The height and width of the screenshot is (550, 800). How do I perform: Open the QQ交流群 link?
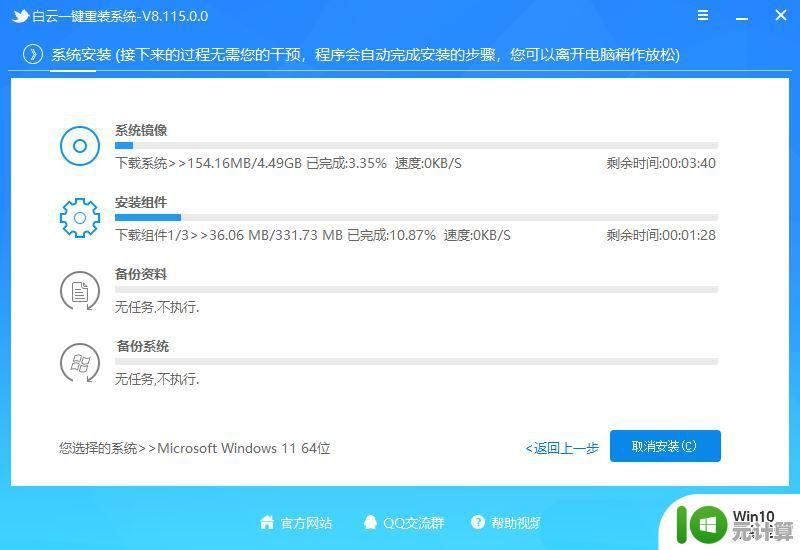(x=413, y=522)
